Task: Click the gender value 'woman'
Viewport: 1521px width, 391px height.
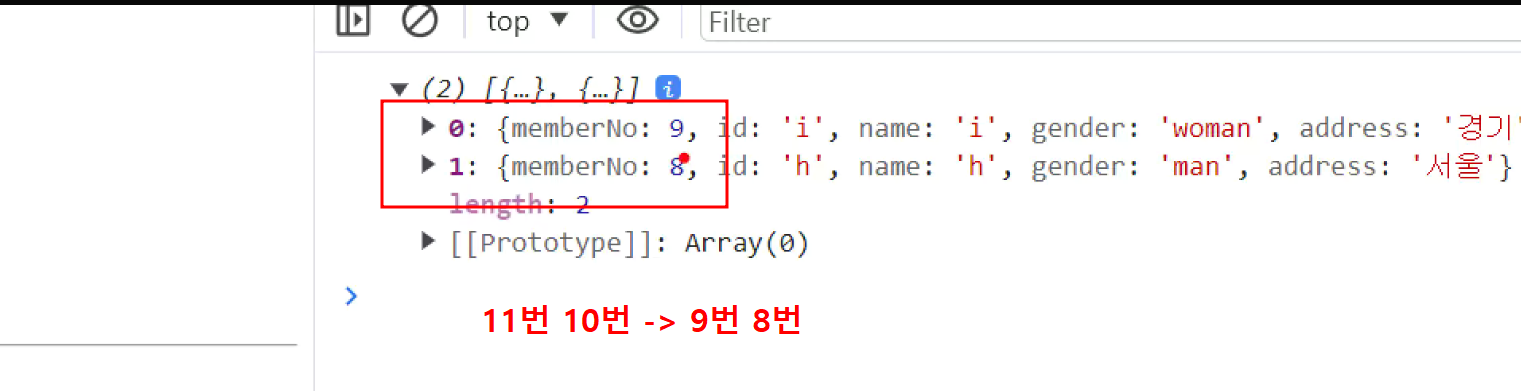Action: 1211,128
